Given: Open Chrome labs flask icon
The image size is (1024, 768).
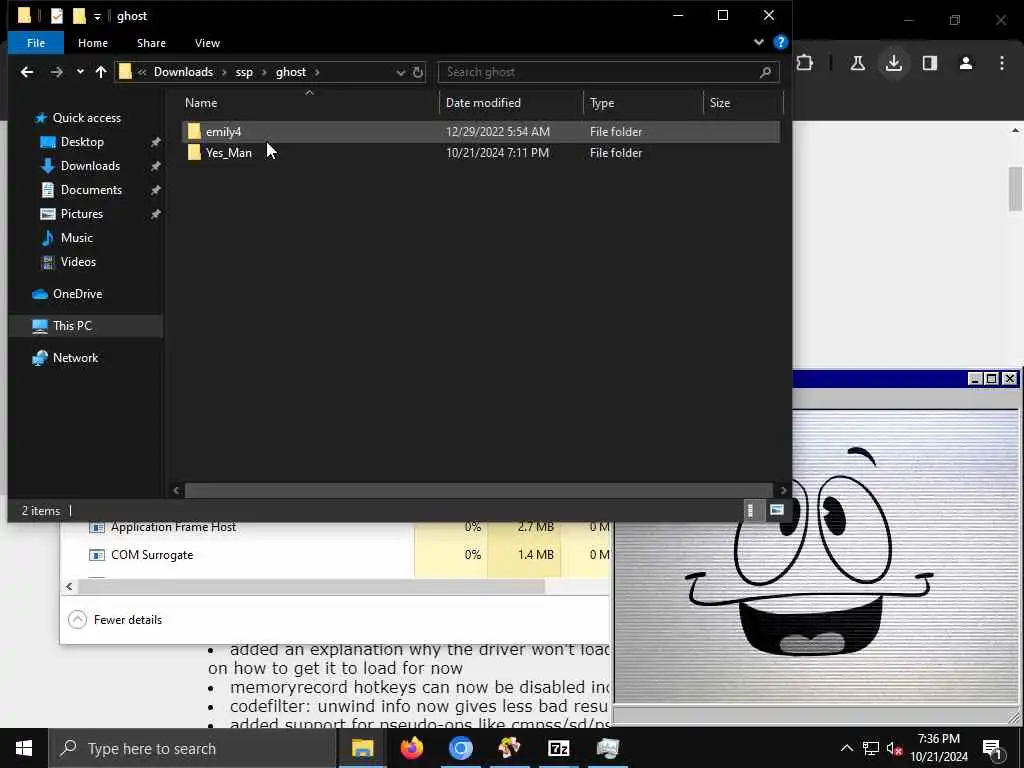Looking at the screenshot, I should pos(857,63).
